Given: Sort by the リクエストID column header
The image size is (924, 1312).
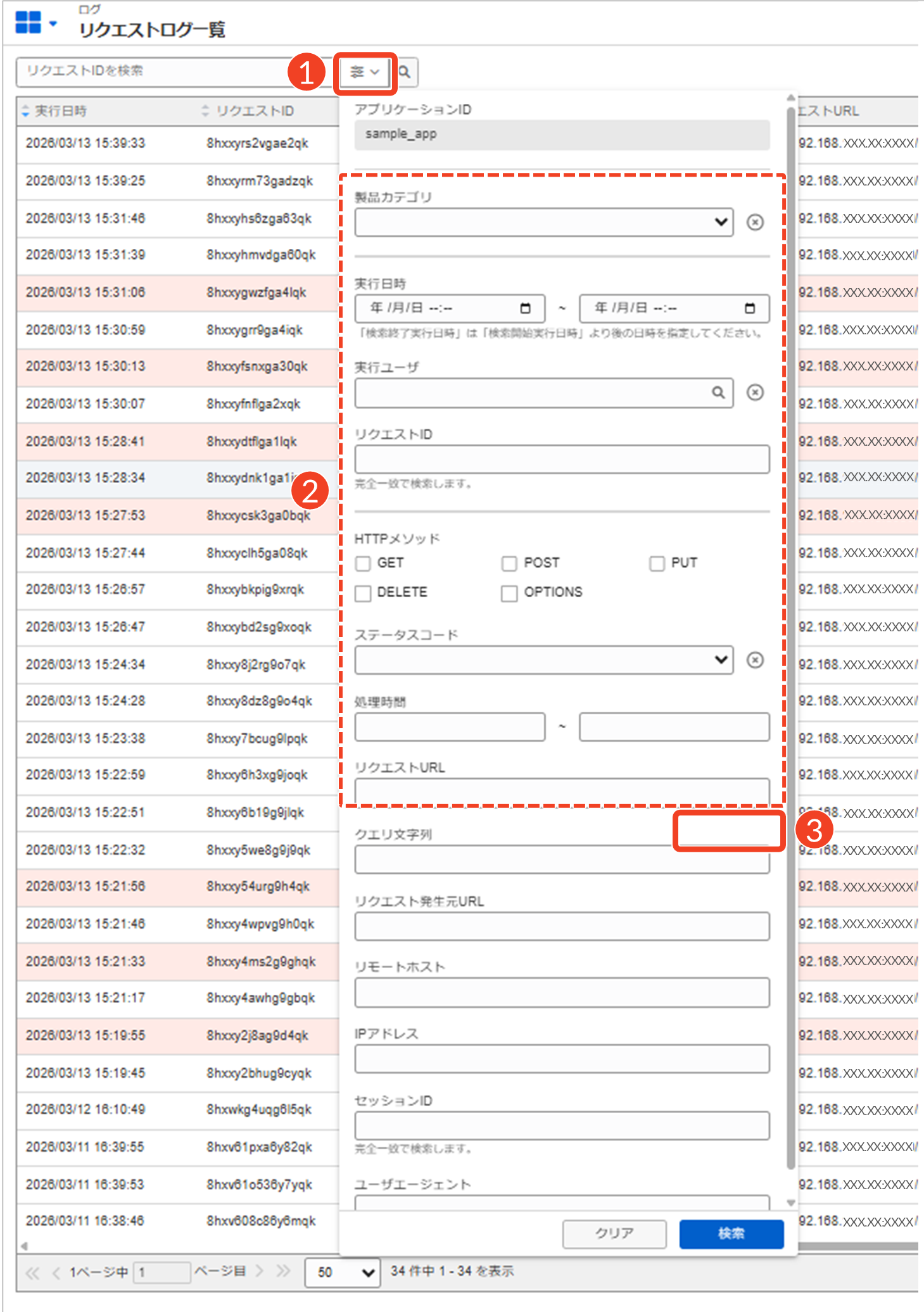Looking at the screenshot, I should tap(255, 111).
